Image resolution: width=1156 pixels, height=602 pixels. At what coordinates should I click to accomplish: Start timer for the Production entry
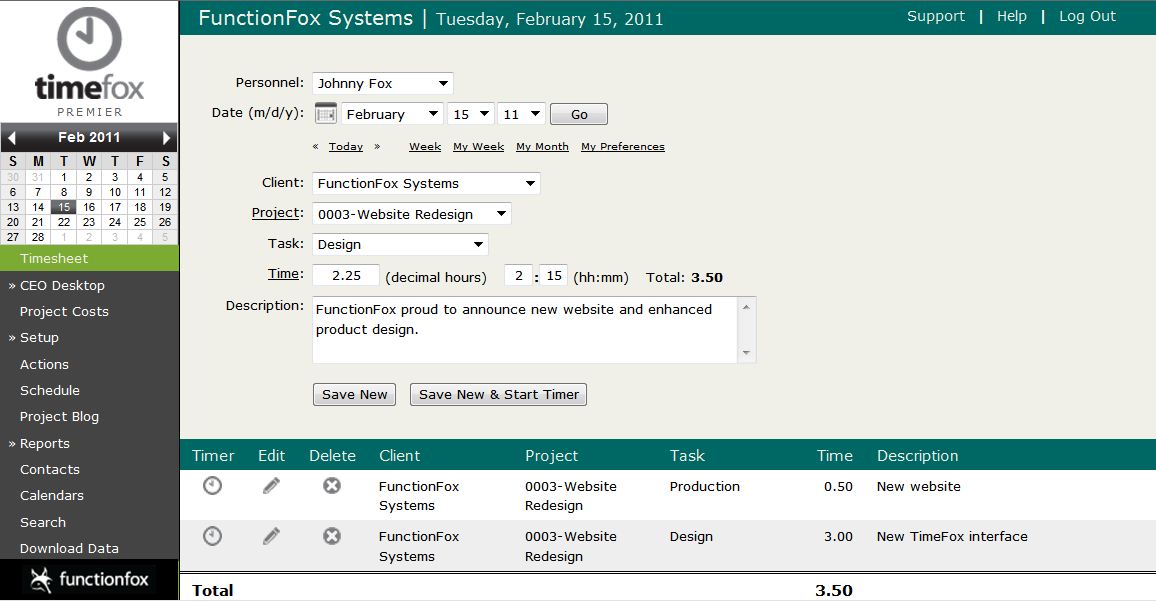(212, 486)
